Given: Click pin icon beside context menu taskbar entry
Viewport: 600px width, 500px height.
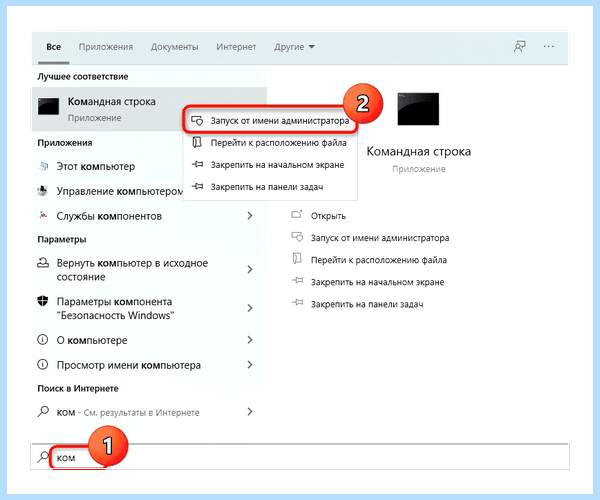Looking at the screenshot, I should (197, 186).
